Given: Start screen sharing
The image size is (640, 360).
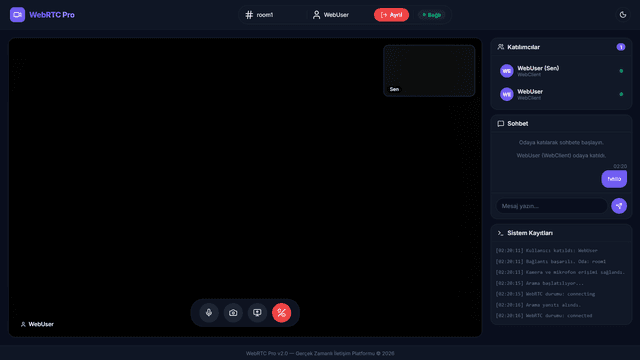Looking at the screenshot, I should point(257,313).
